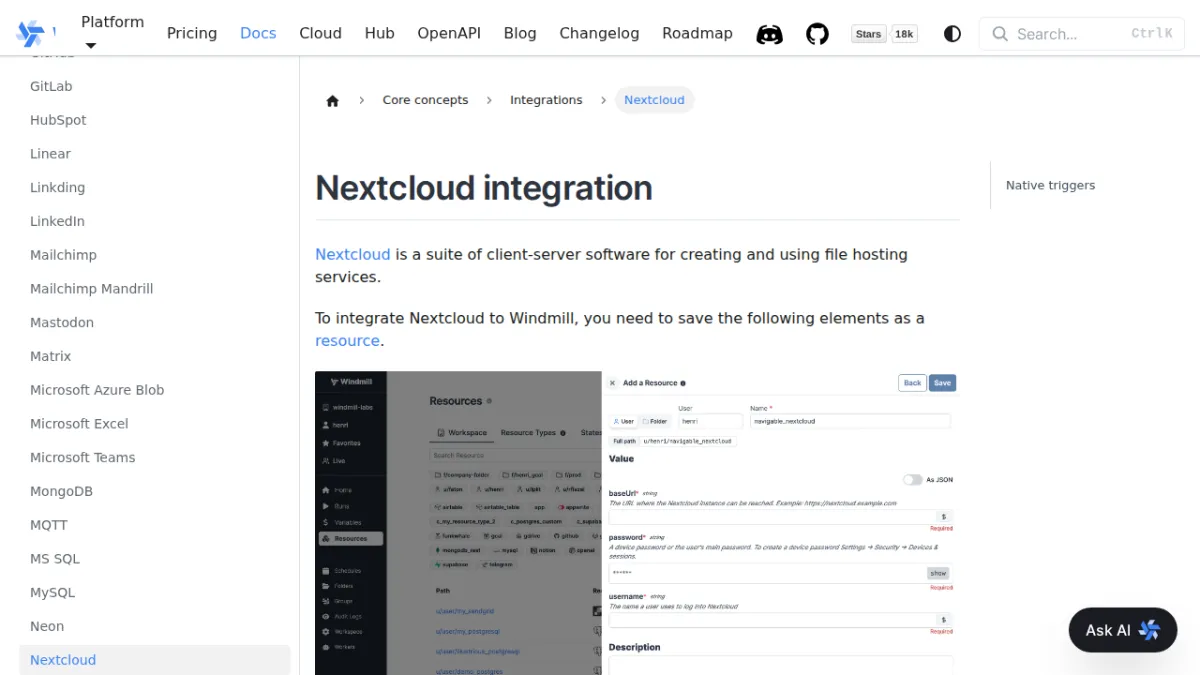
Task: Select LinkedIn in sidebar
Action: (57, 221)
